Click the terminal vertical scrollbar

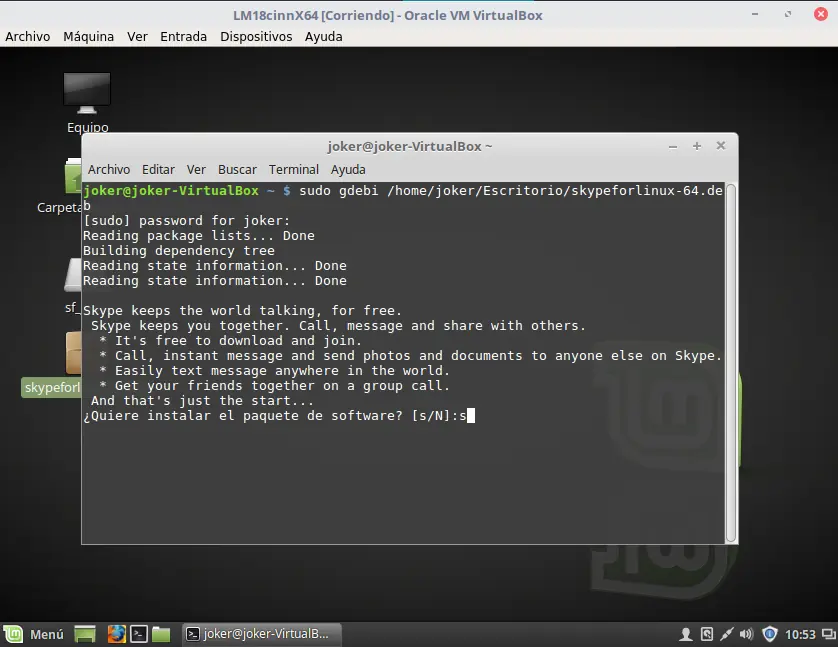(731, 363)
